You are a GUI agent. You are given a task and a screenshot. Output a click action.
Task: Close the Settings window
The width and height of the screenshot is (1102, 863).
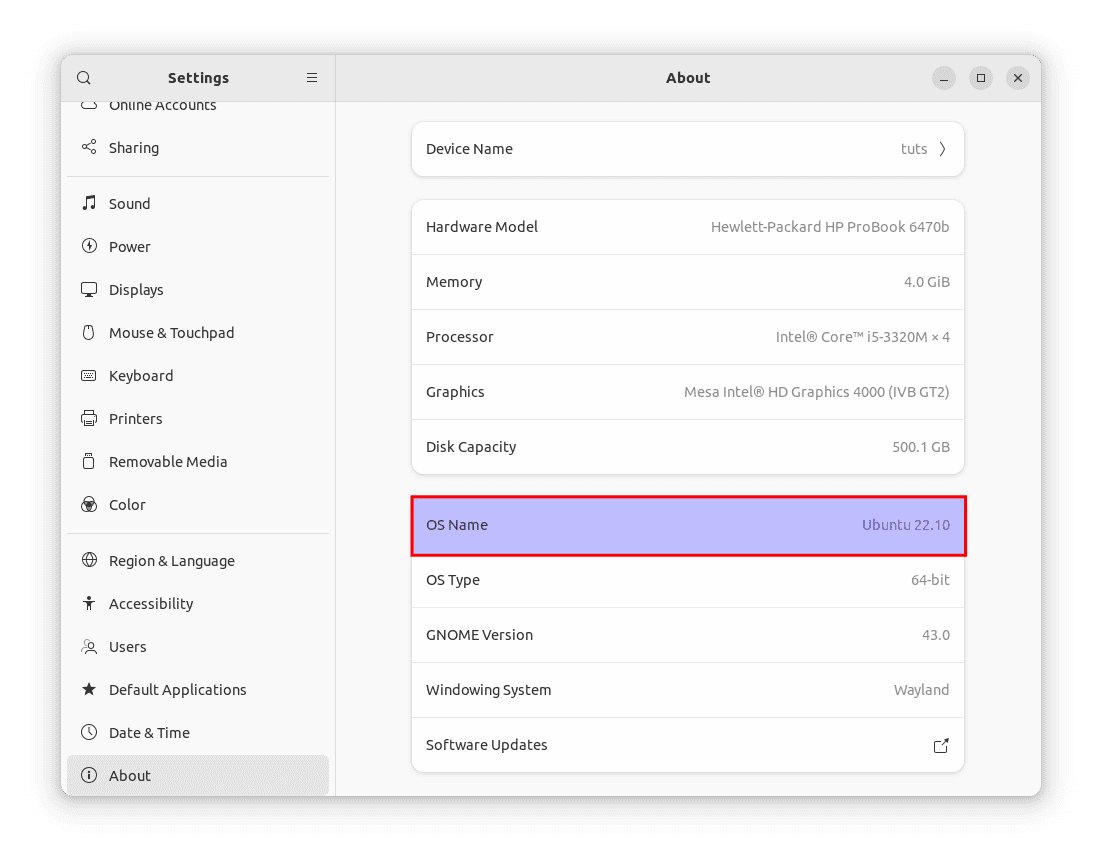pos(1018,78)
